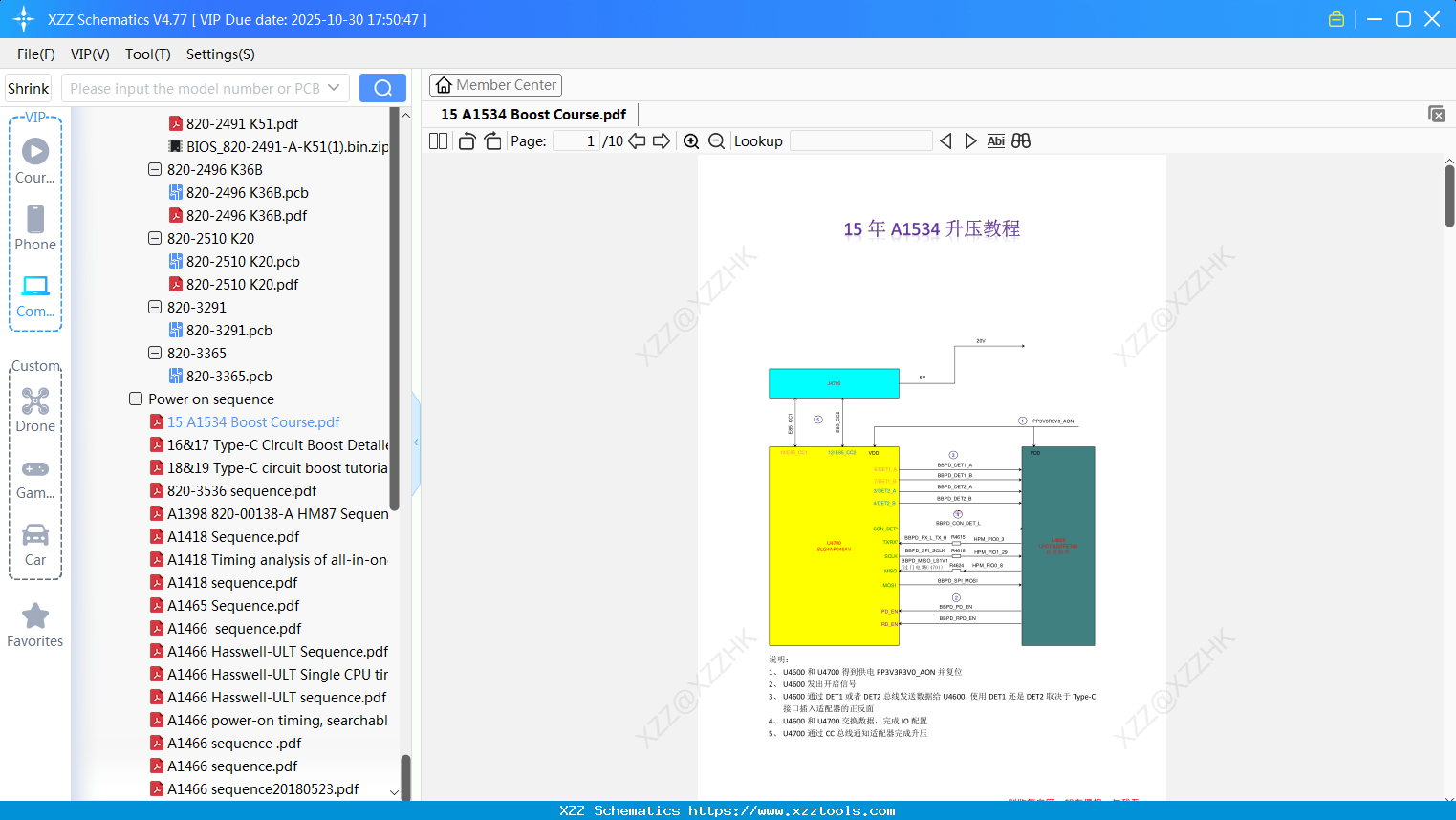
Task: Open the Member Center button
Action: click(x=495, y=85)
